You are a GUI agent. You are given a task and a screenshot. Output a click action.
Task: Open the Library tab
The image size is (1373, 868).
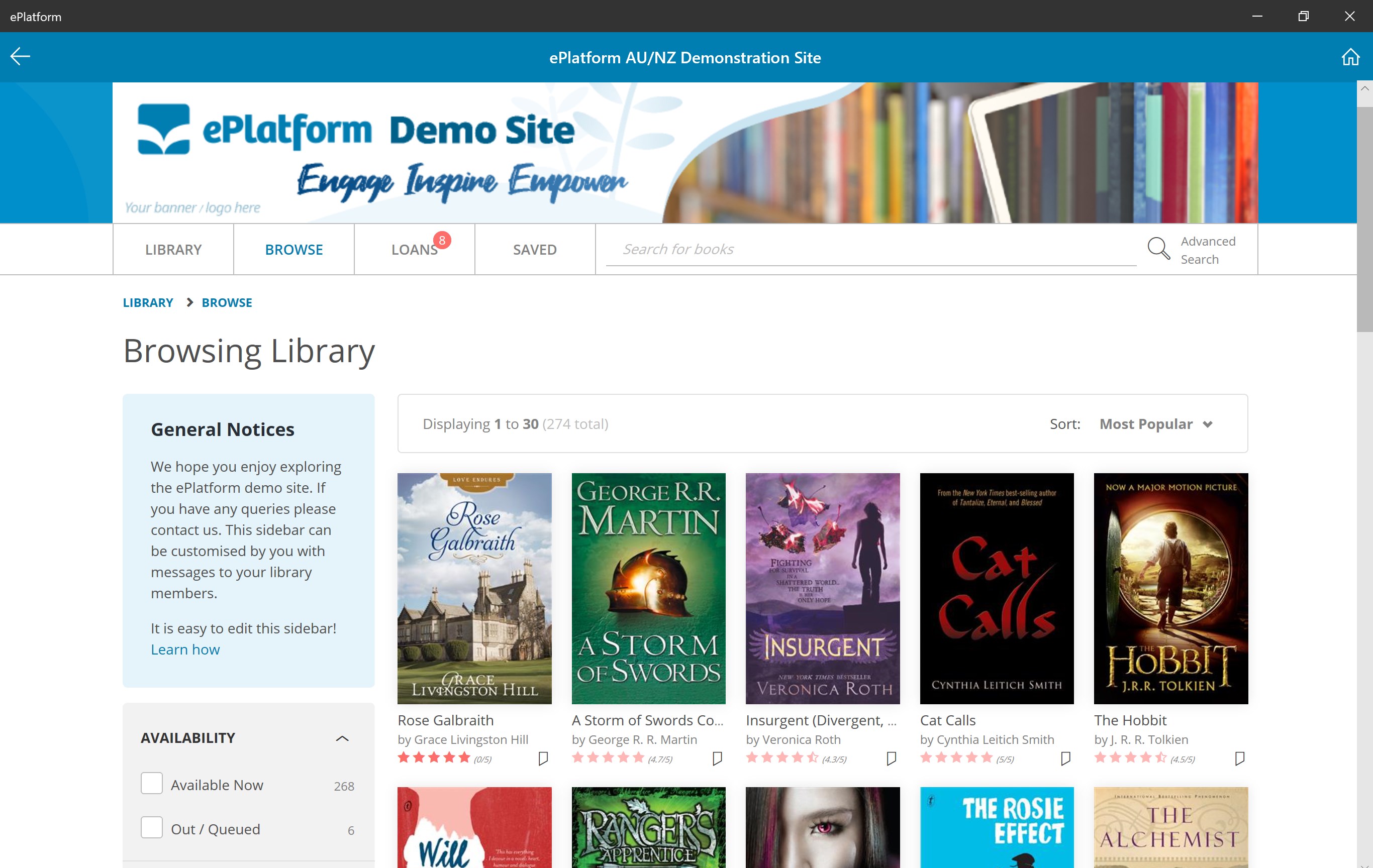[x=173, y=250]
